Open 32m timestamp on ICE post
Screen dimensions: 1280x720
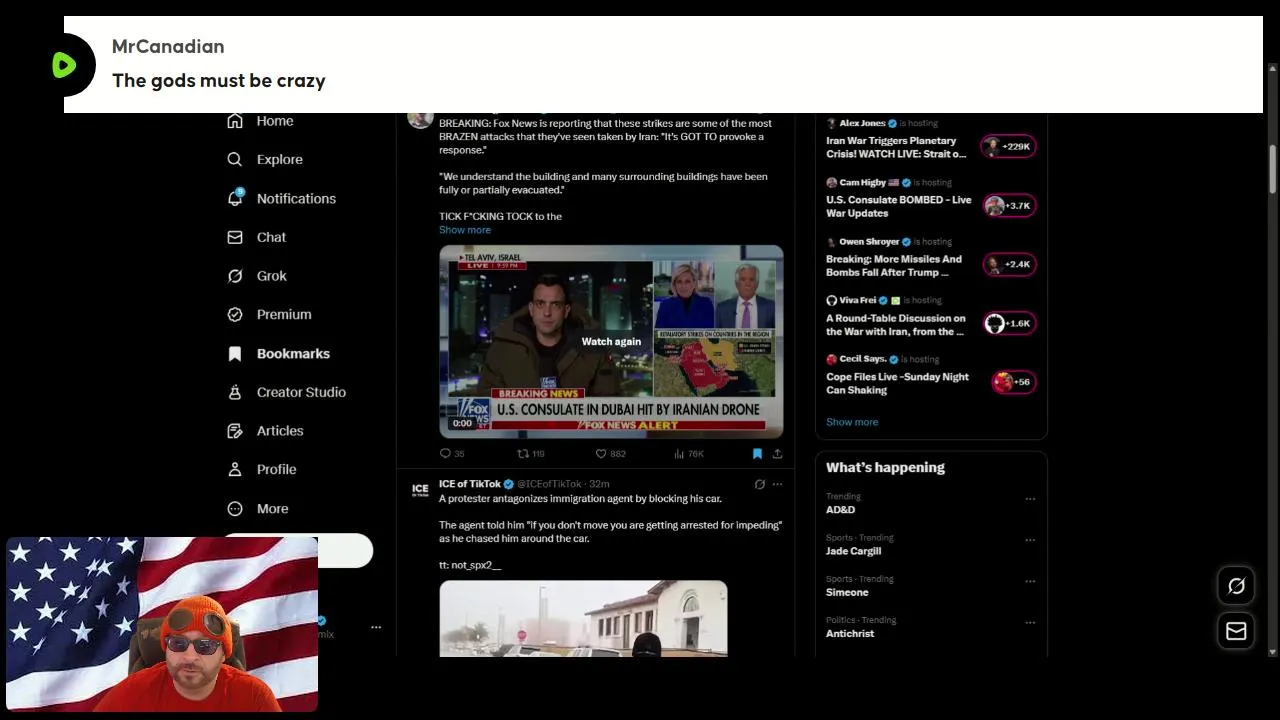[x=599, y=484]
